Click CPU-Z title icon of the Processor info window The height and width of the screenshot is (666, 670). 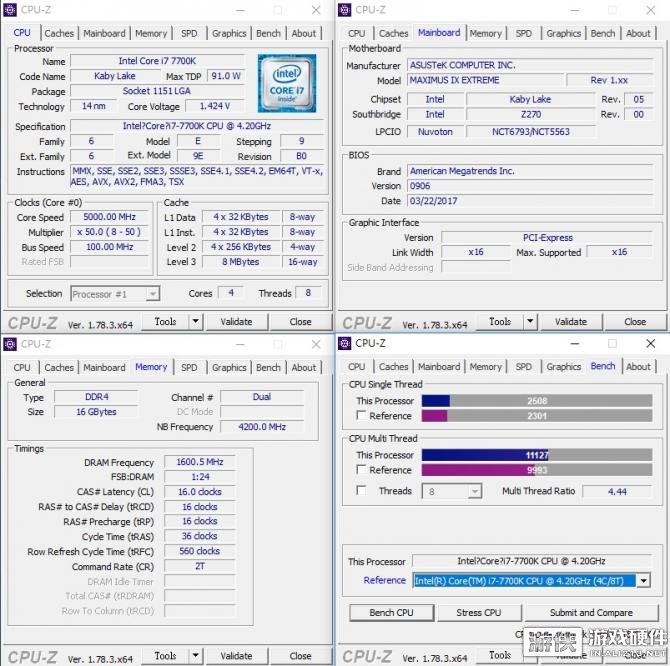point(10,10)
